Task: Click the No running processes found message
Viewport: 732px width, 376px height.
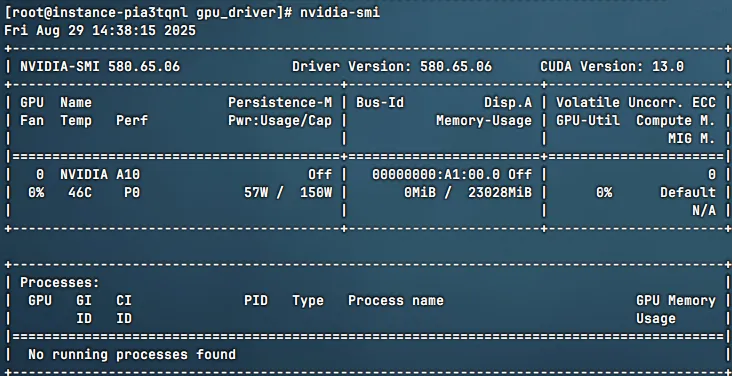Action: click(132, 355)
